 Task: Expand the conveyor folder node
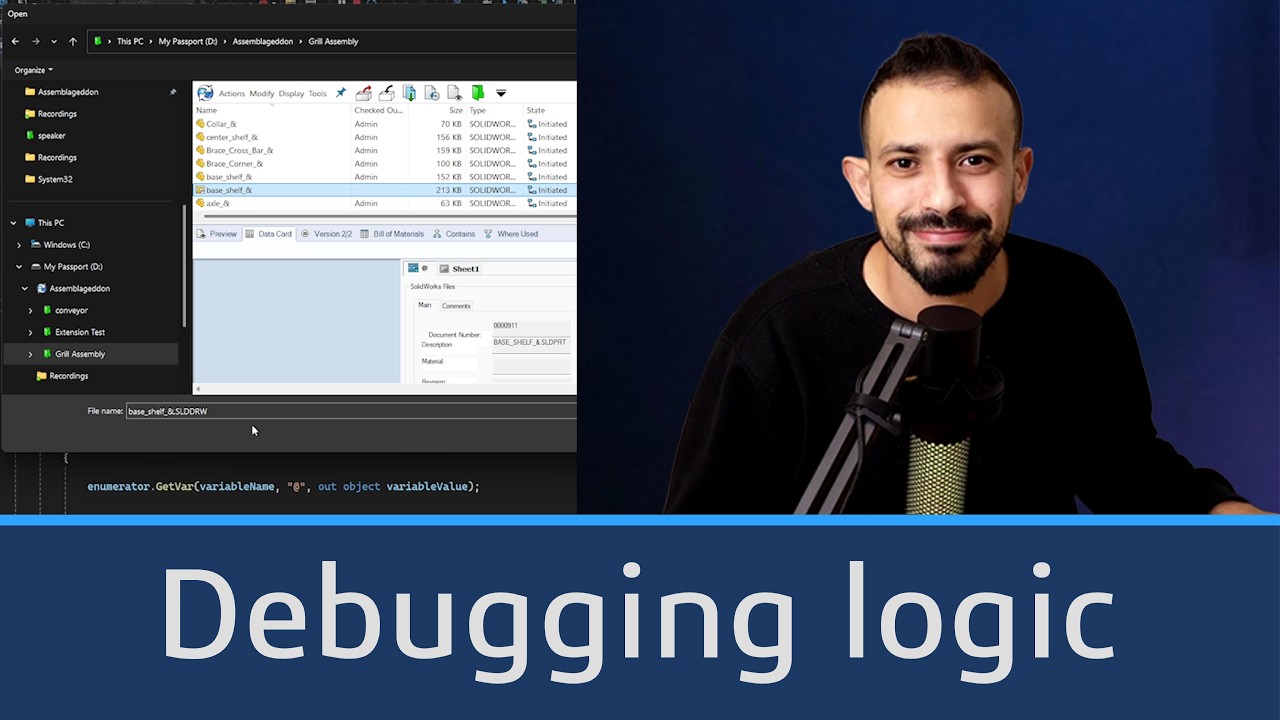30,310
